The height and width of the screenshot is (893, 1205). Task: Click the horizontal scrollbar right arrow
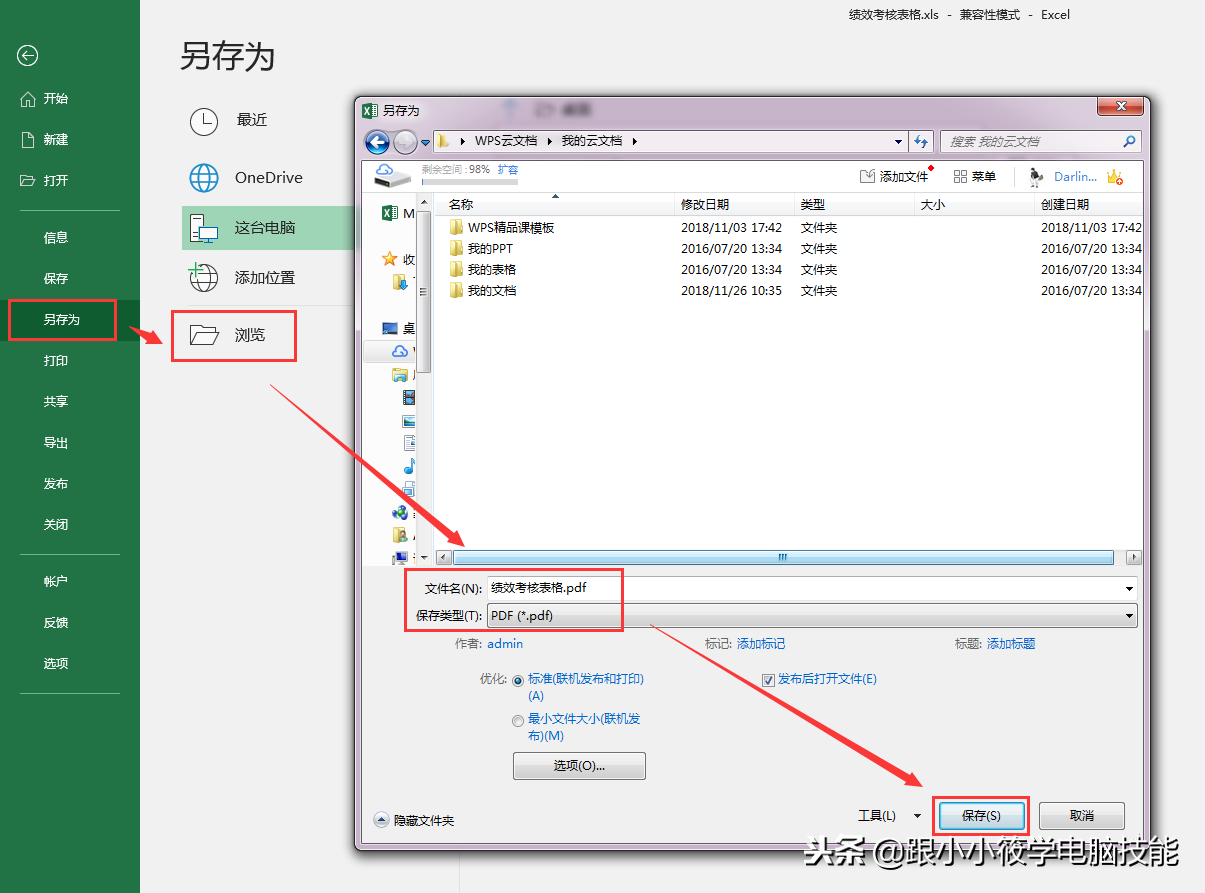click(x=1134, y=557)
